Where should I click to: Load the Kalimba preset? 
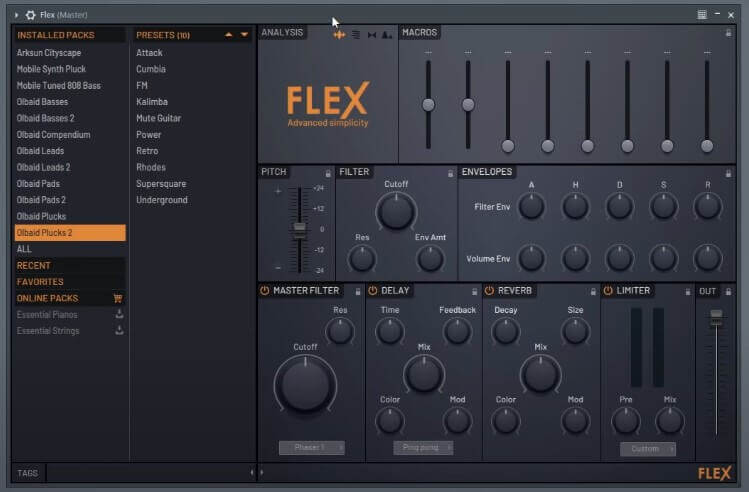tap(152, 102)
